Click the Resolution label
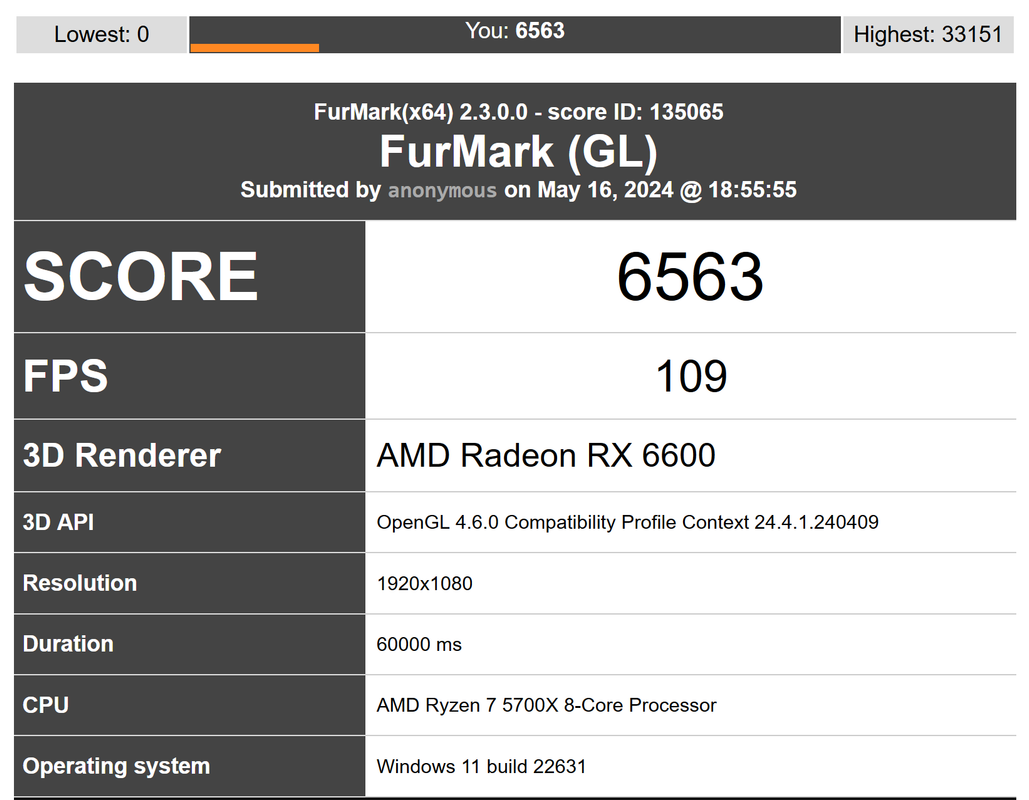Screen dimensions: 1029x800 [x=80, y=583]
